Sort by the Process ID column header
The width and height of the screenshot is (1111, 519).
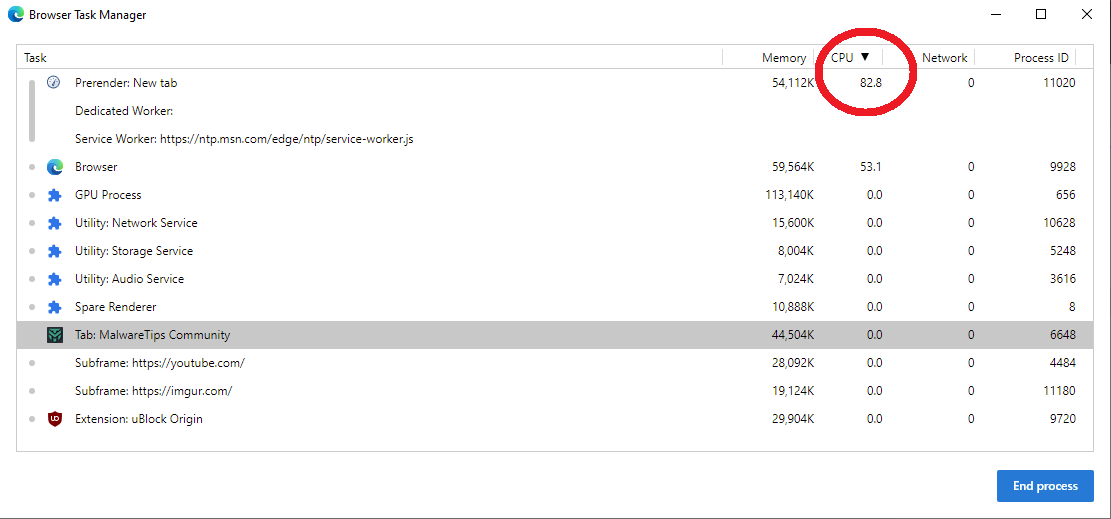pos(1040,58)
